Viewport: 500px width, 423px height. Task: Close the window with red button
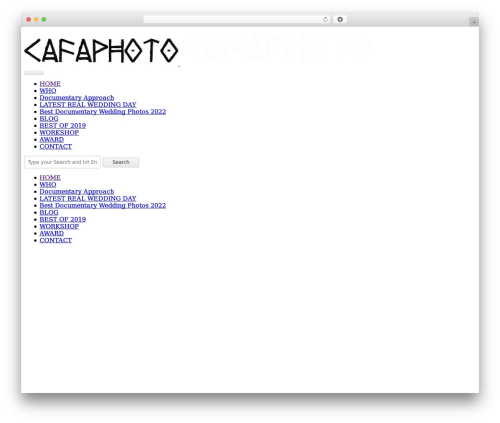pos(29,20)
